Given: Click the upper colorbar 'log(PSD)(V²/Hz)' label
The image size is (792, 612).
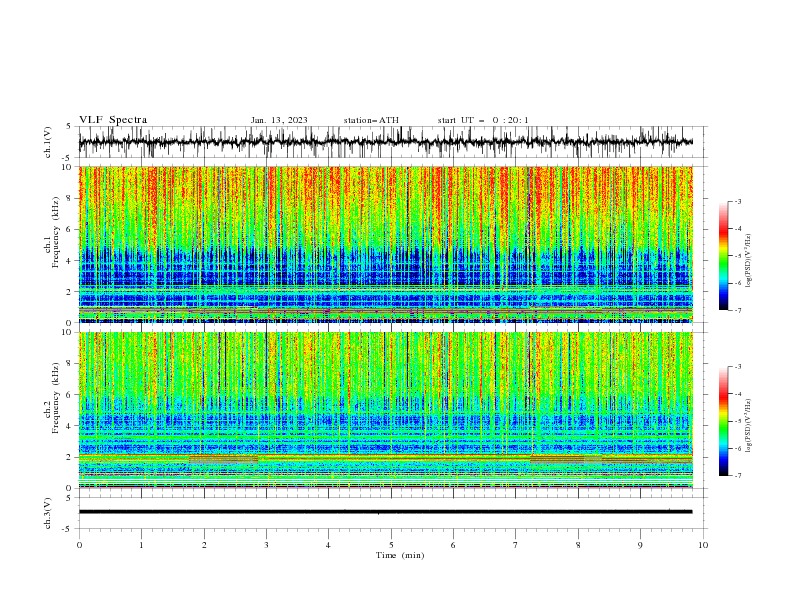Looking at the screenshot, I should pyautogui.click(x=748, y=261).
